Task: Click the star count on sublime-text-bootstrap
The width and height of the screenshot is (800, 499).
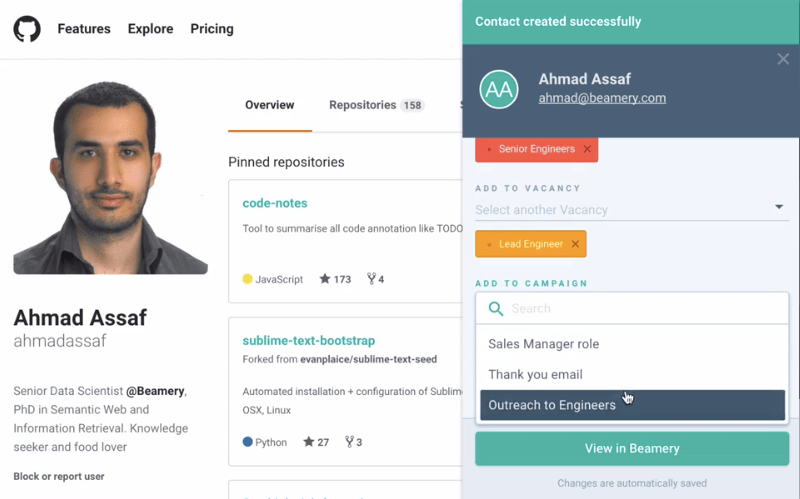Action: point(315,442)
